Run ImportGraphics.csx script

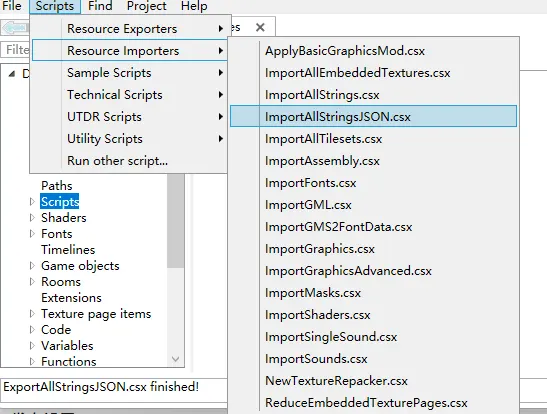click(373, 249)
